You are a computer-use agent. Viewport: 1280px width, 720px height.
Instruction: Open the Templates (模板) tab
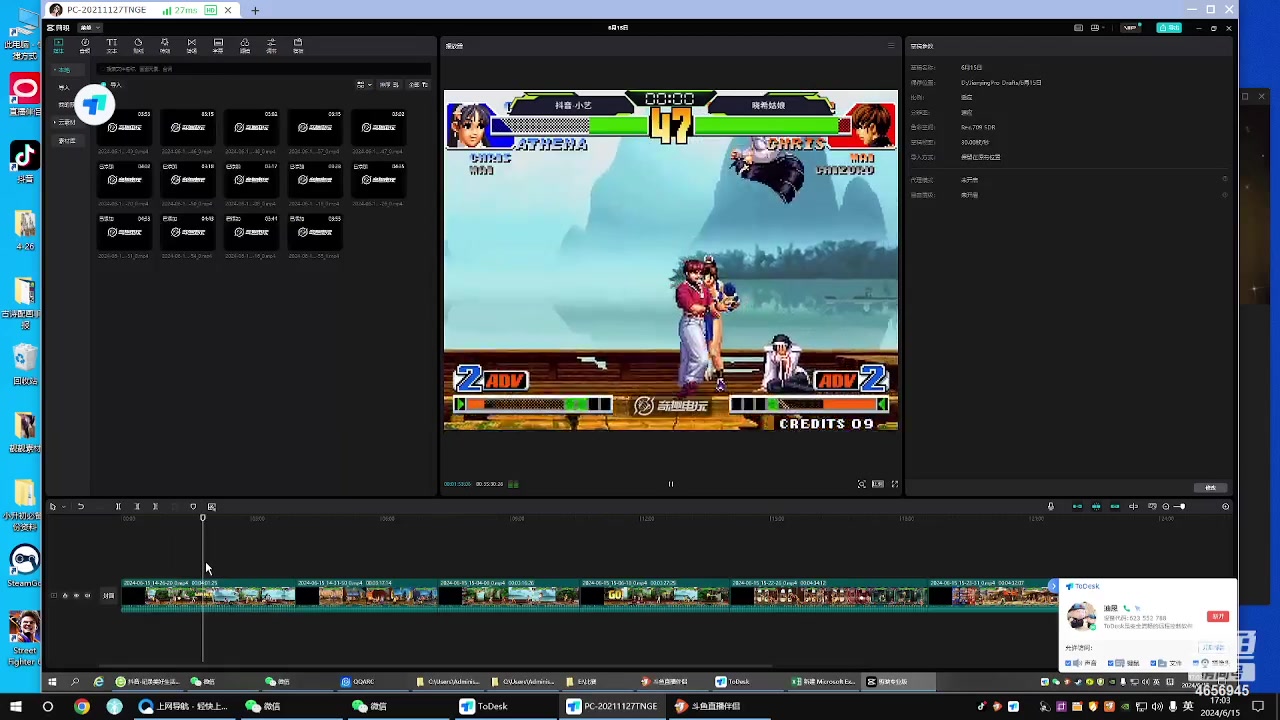tap(298, 45)
